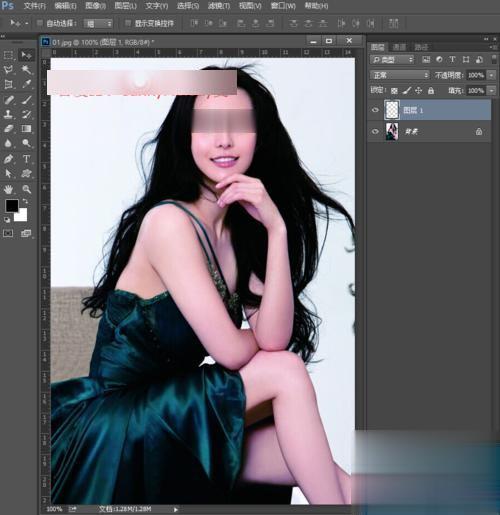Select the Horizontal Type tool
The width and height of the screenshot is (500, 515).
26,159
